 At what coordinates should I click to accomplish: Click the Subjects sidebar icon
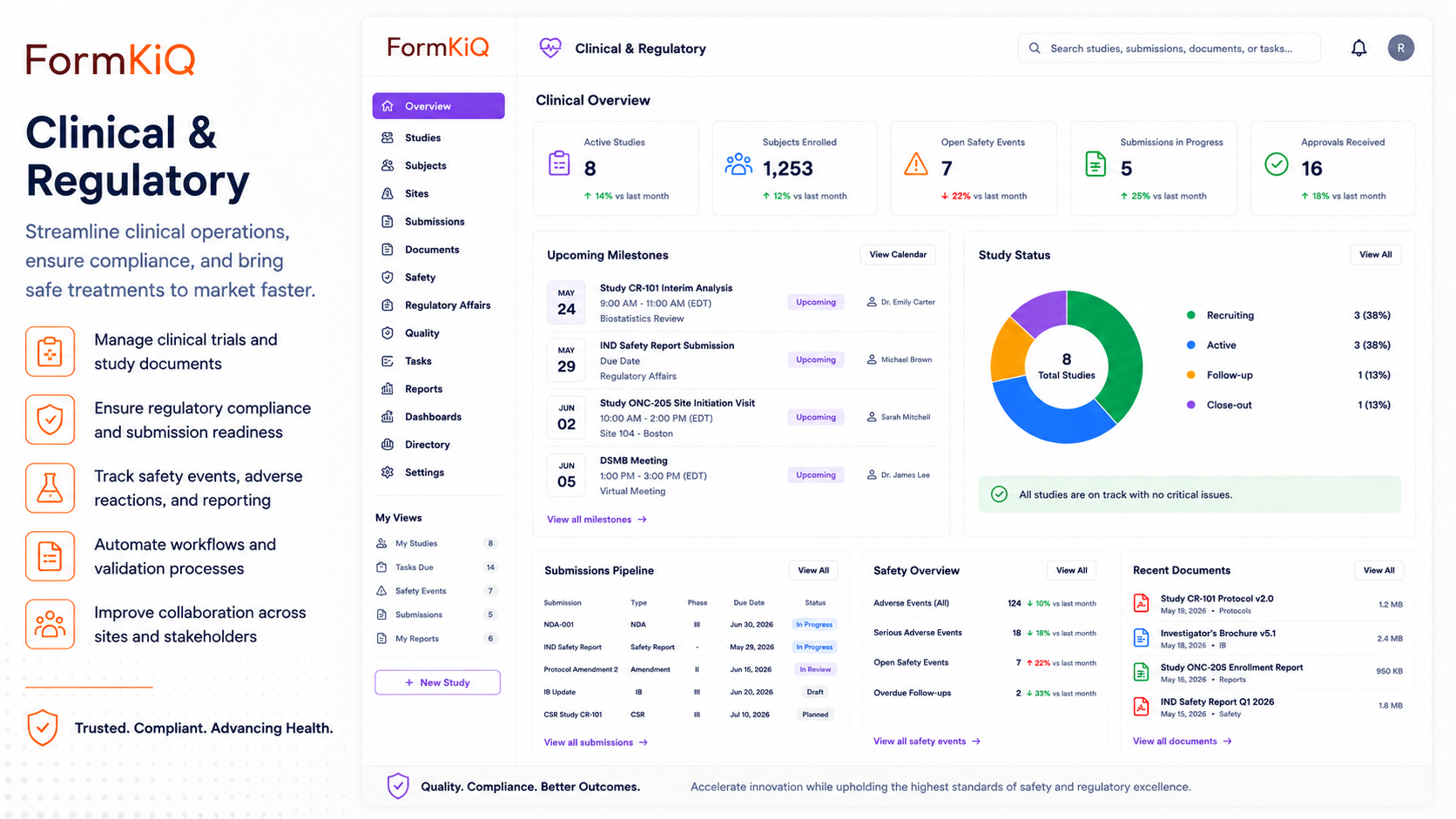388,165
